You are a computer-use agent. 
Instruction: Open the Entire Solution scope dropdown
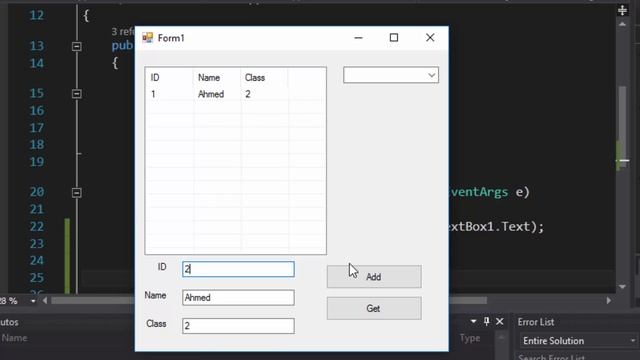pos(578,341)
